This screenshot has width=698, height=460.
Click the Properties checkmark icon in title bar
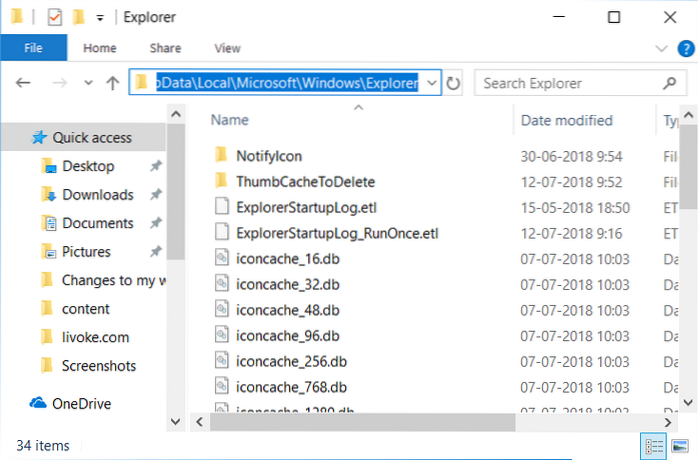55,16
